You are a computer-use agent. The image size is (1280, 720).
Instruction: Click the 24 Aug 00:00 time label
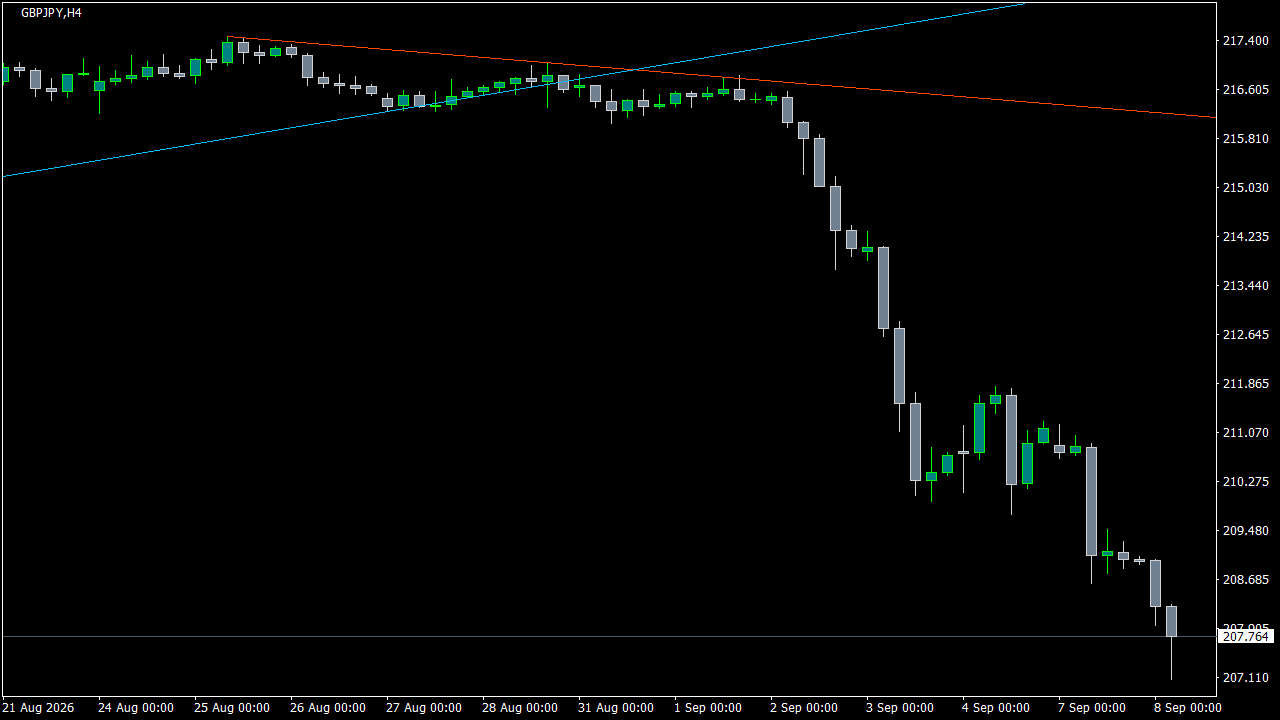(x=136, y=708)
